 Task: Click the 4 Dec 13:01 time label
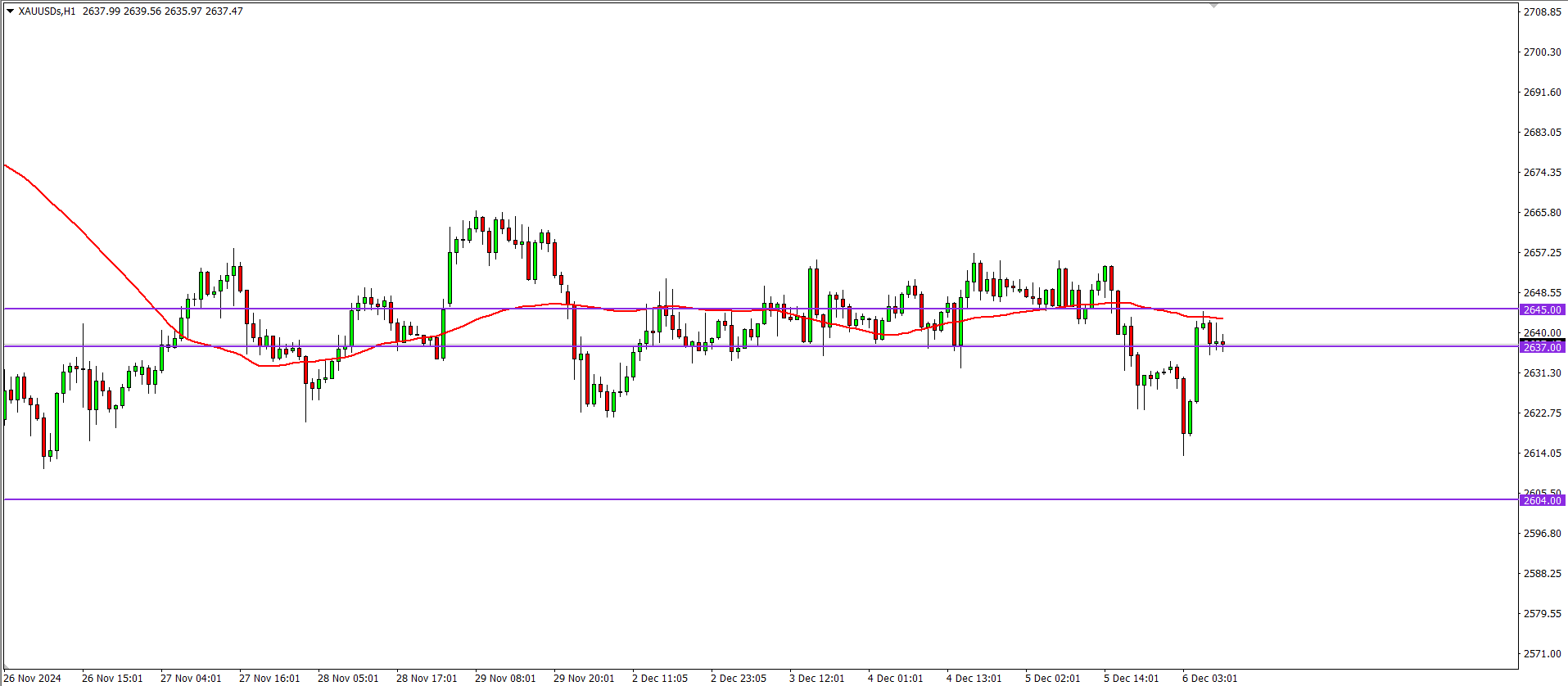974,678
